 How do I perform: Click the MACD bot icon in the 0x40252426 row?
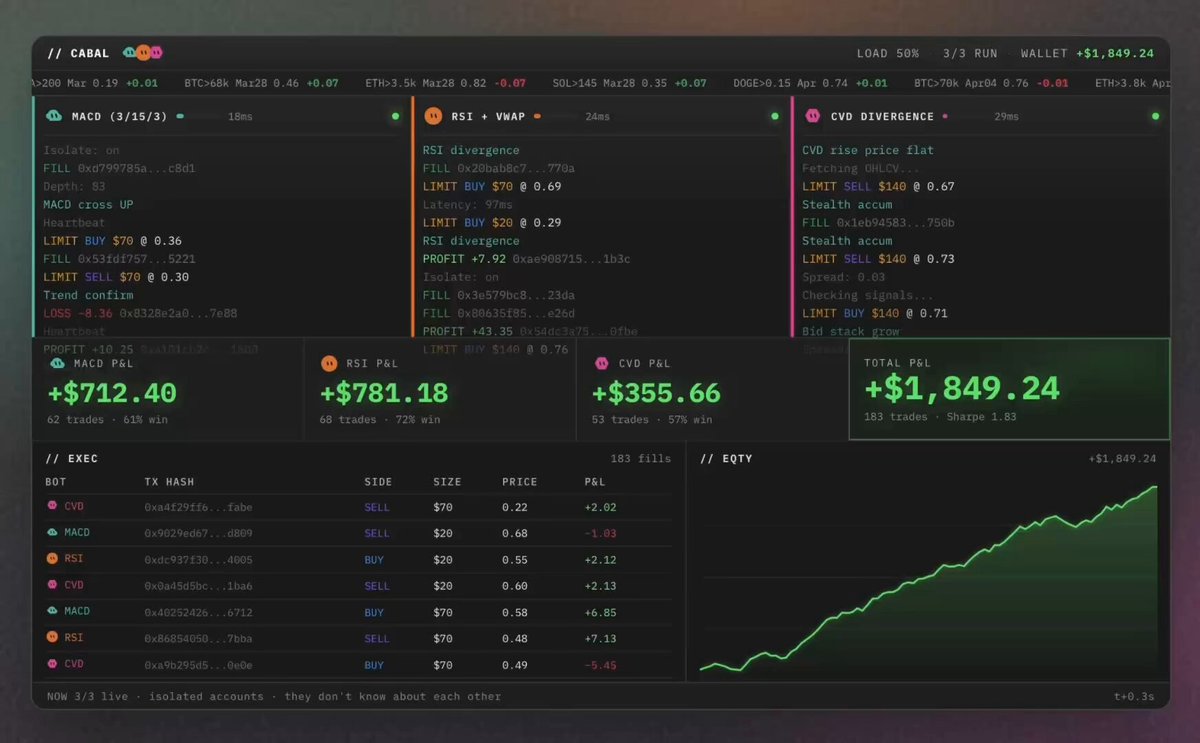point(52,611)
